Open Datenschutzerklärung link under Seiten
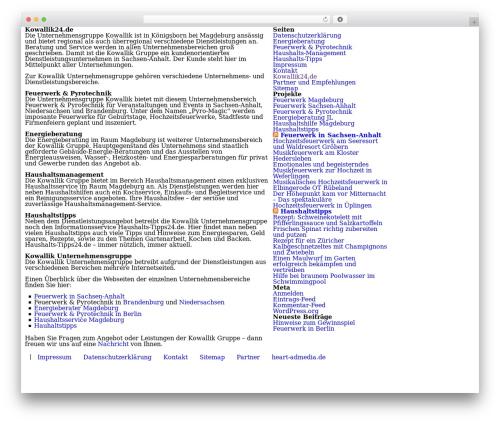Viewport: 500px width, 423px height. pyautogui.click(x=307, y=35)
